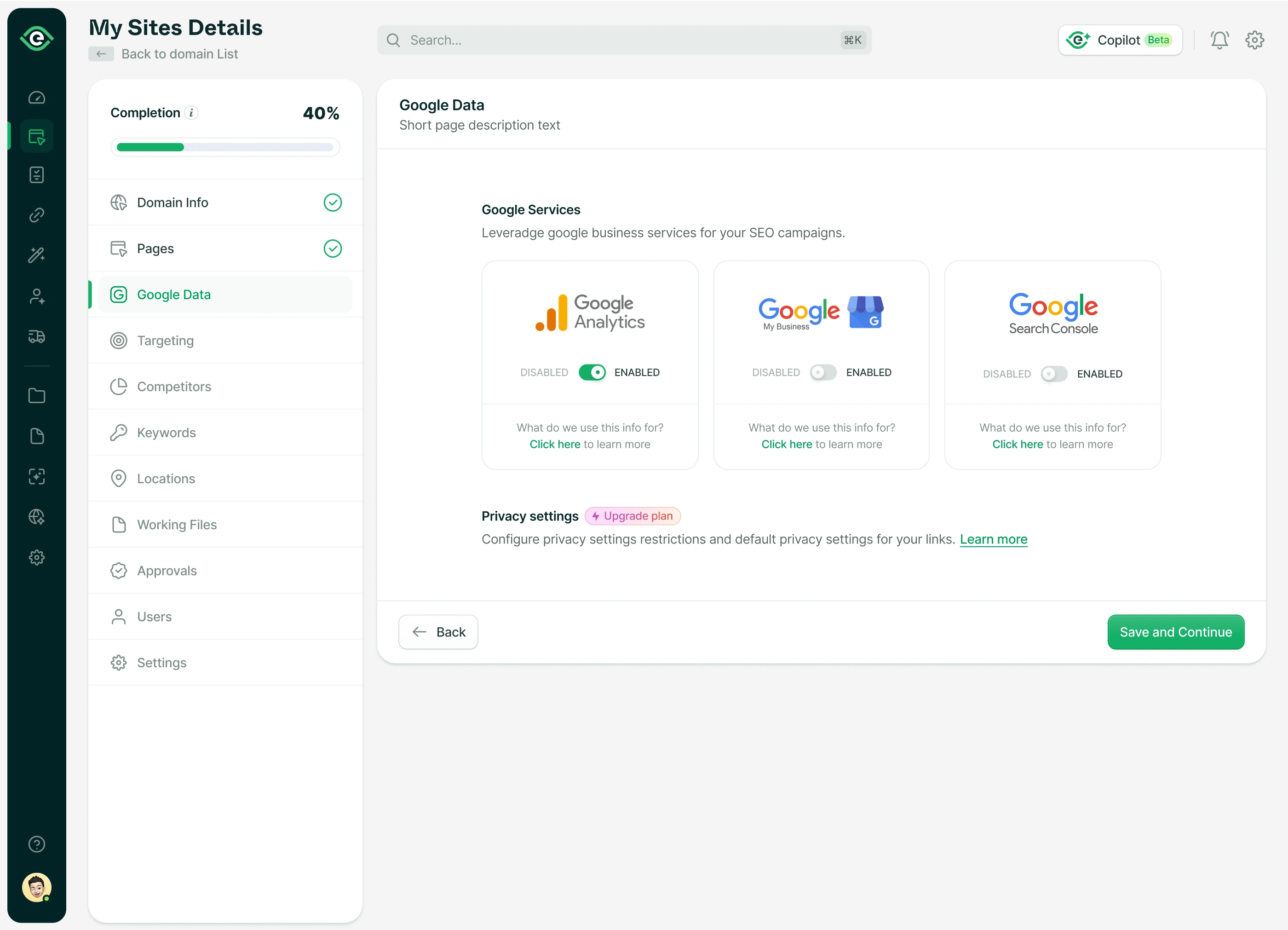
Task: Open the help question mark icon
Action: click(37, 844)
